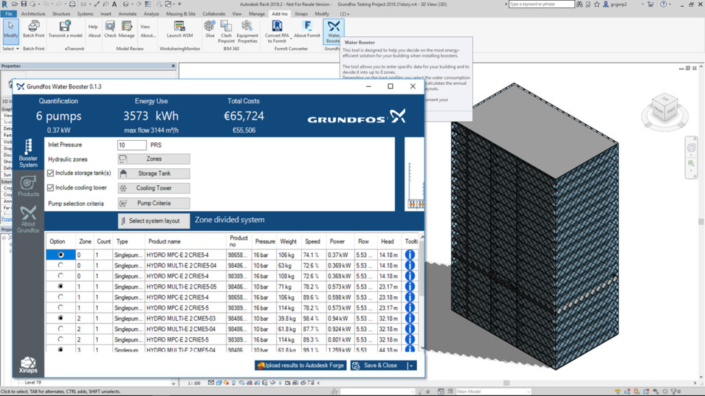This screenshot has height=396, width=705.
Task: Click the BIM 360 Glue icon
Action: click(x=210, y=30)
